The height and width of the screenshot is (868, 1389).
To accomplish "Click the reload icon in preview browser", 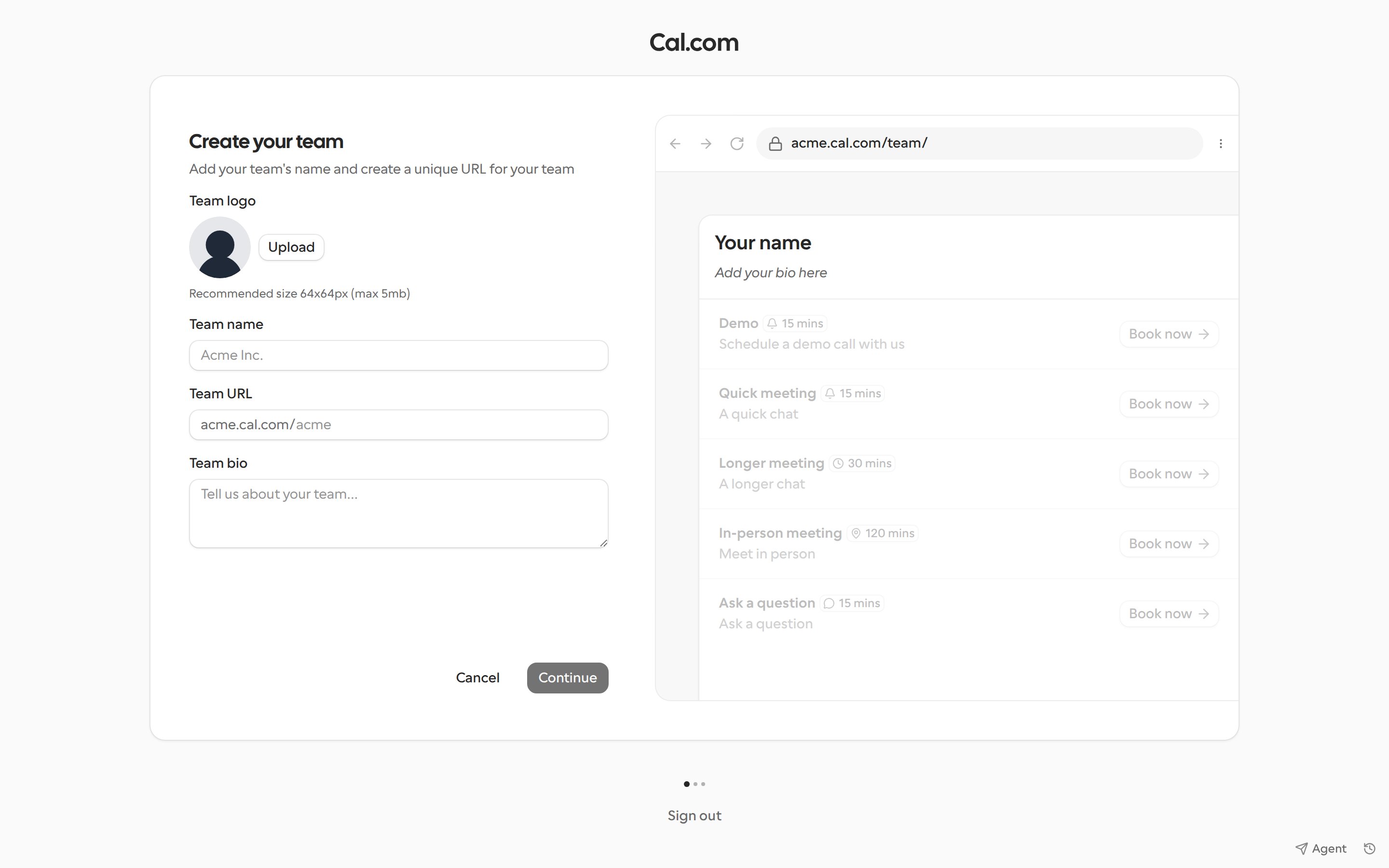I will (737, 144).
